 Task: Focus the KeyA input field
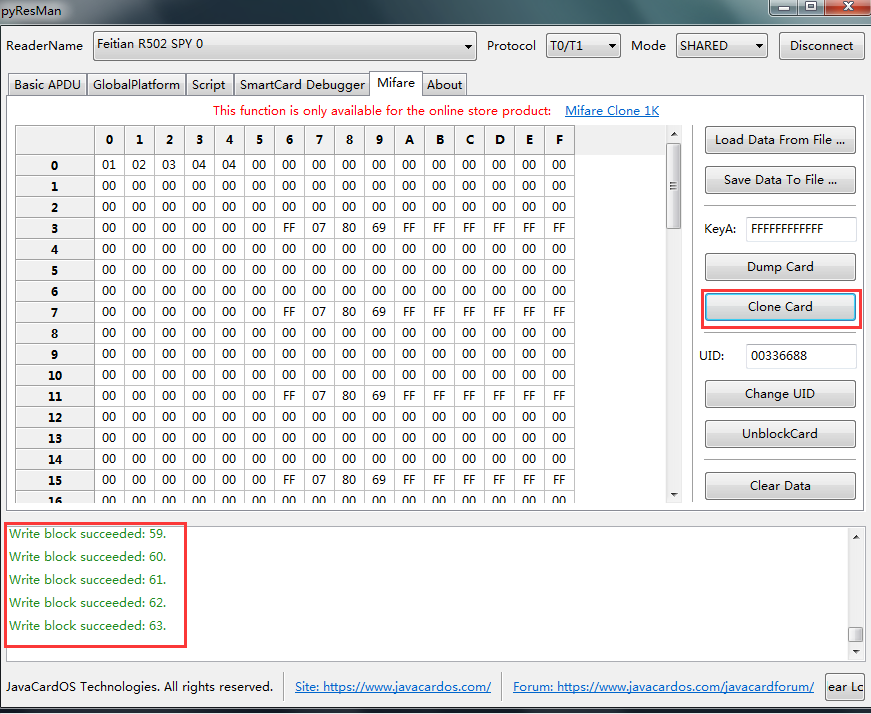coord(800,229)
